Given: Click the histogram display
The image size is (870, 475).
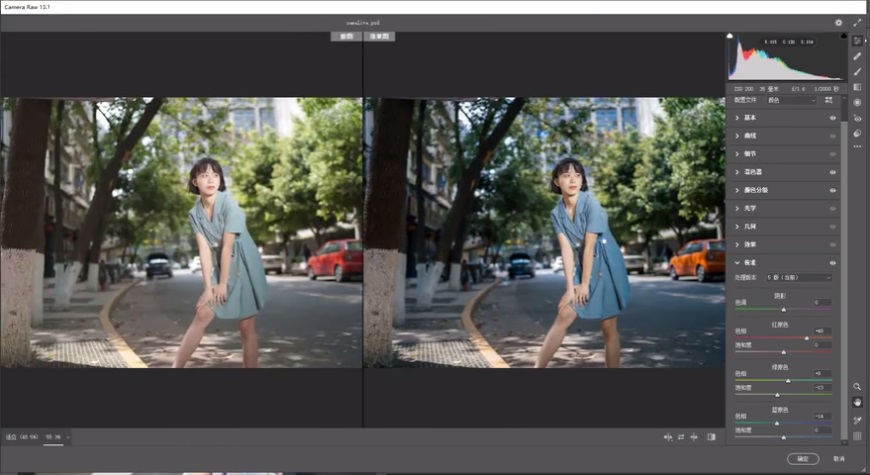Looking at the screenshot, I should [x=787, y=57].
